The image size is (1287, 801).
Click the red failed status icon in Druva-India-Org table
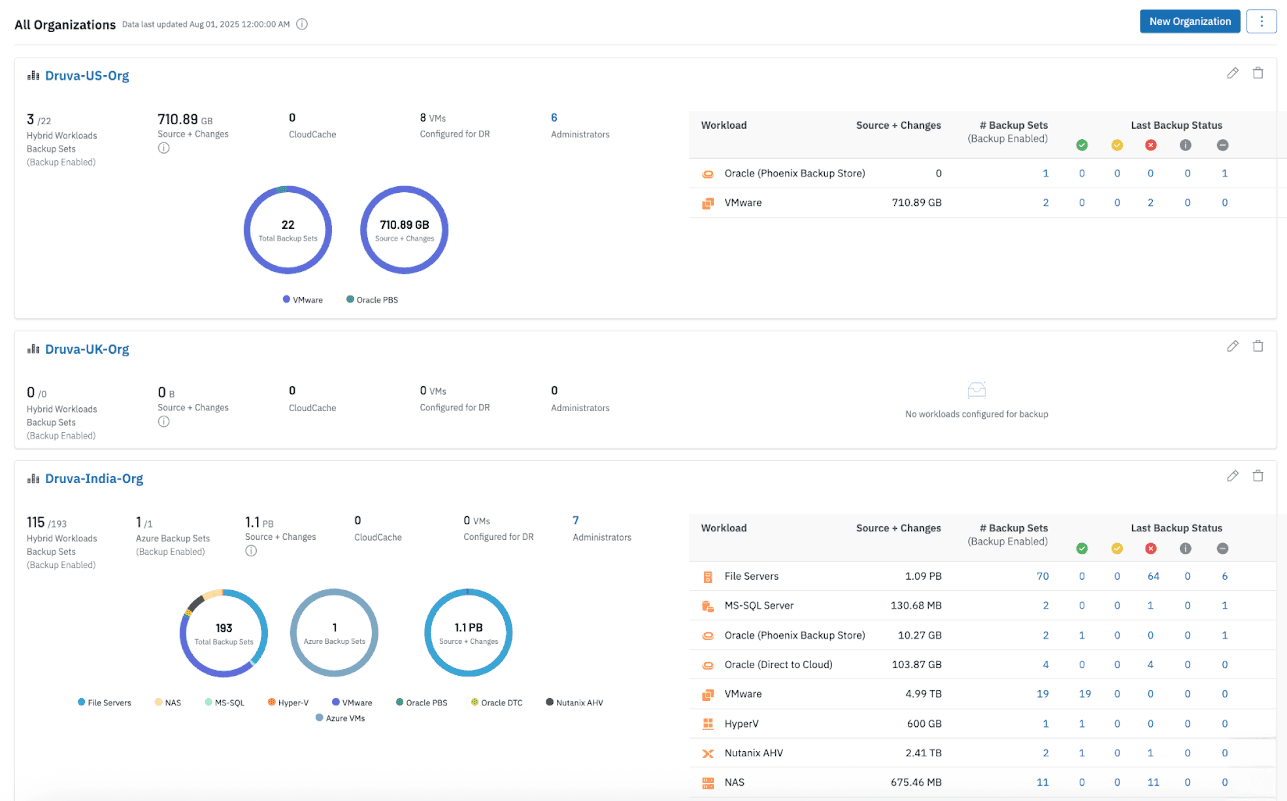pyautogui.click(x=1151, y=548)
